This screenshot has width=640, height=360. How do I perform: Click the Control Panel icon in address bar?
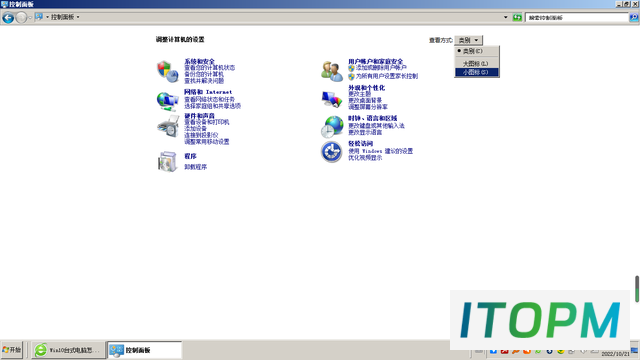click(39, 17)
